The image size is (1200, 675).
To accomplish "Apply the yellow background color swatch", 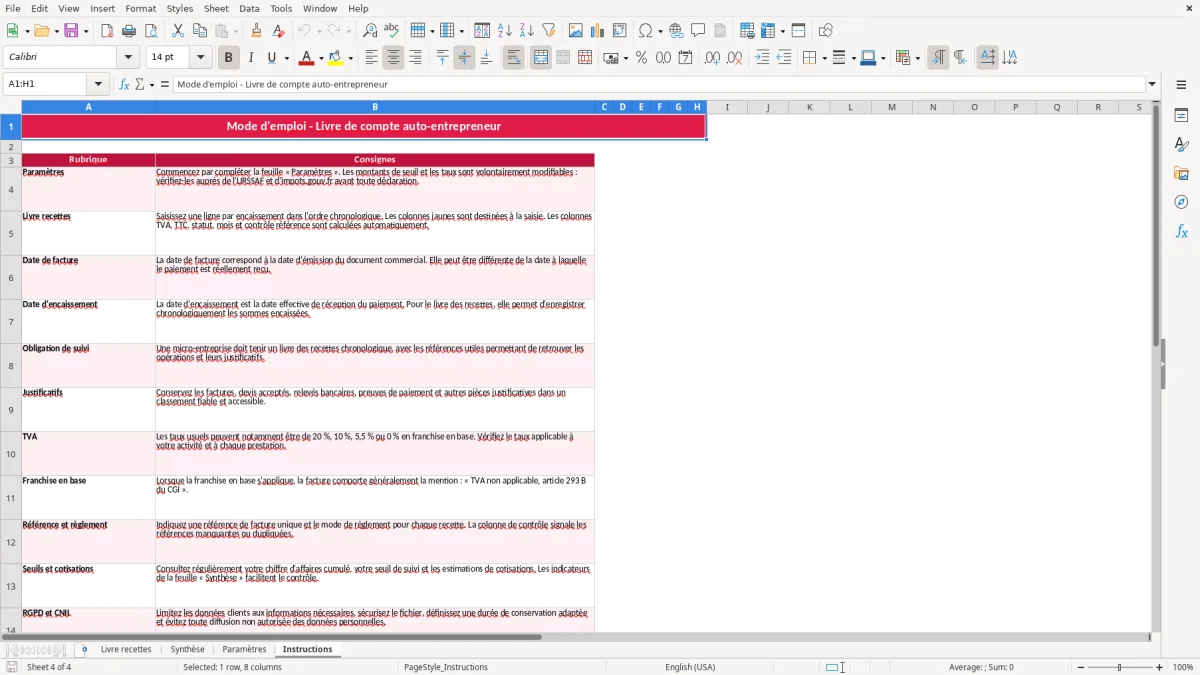I will pyautogui.click(x=336, y=58).
